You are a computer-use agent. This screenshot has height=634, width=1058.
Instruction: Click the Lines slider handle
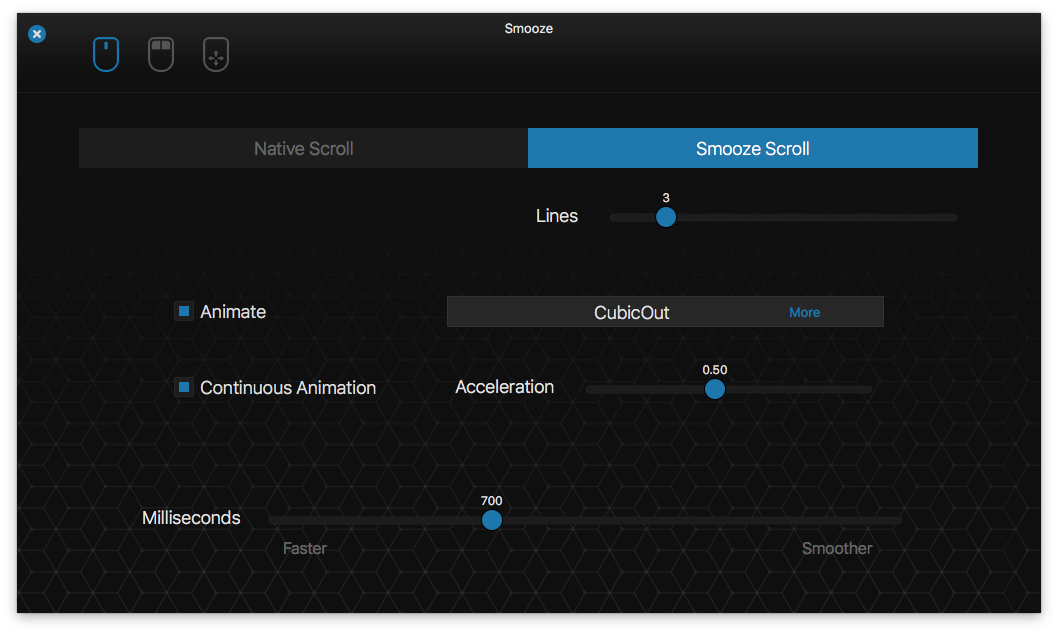point(666,217)
